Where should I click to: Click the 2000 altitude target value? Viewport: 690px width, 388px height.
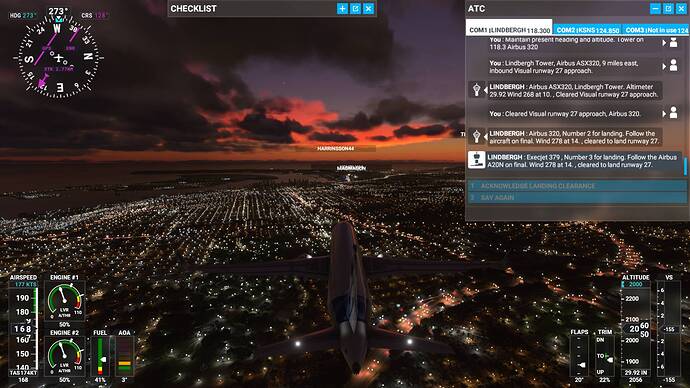(x=635, y=285)
